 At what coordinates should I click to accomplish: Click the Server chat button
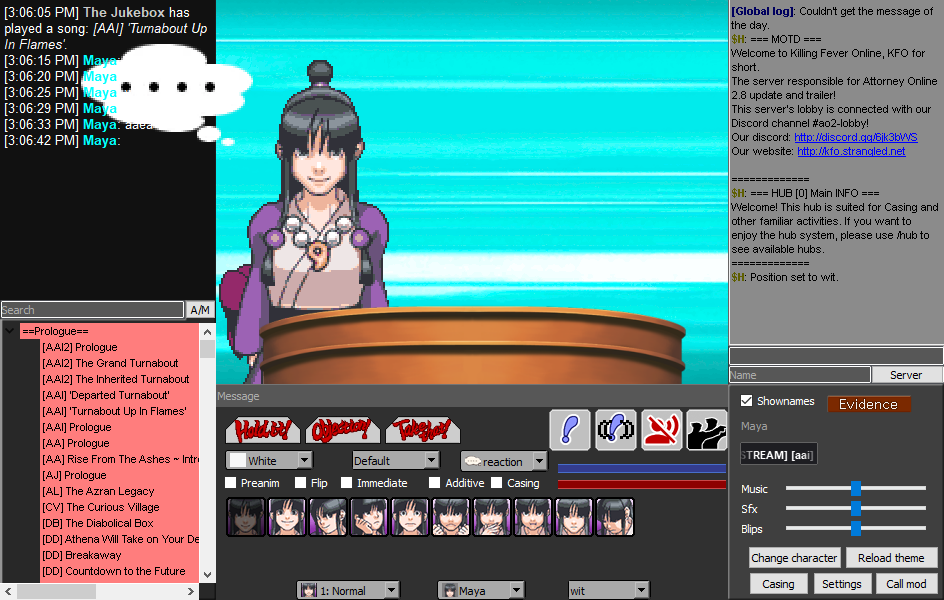tap(906, 375)
